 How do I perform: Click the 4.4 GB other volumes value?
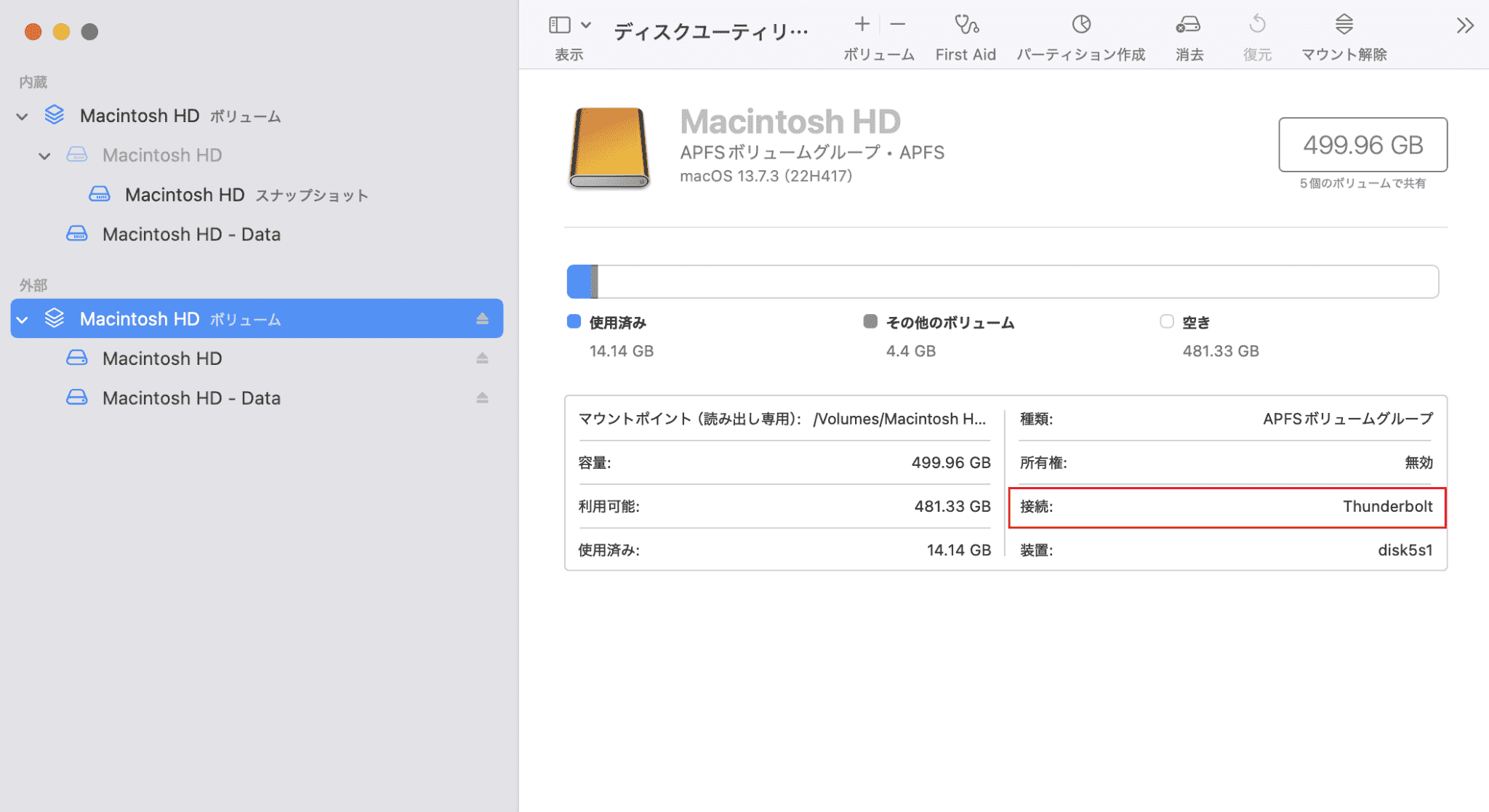(910, 351)
